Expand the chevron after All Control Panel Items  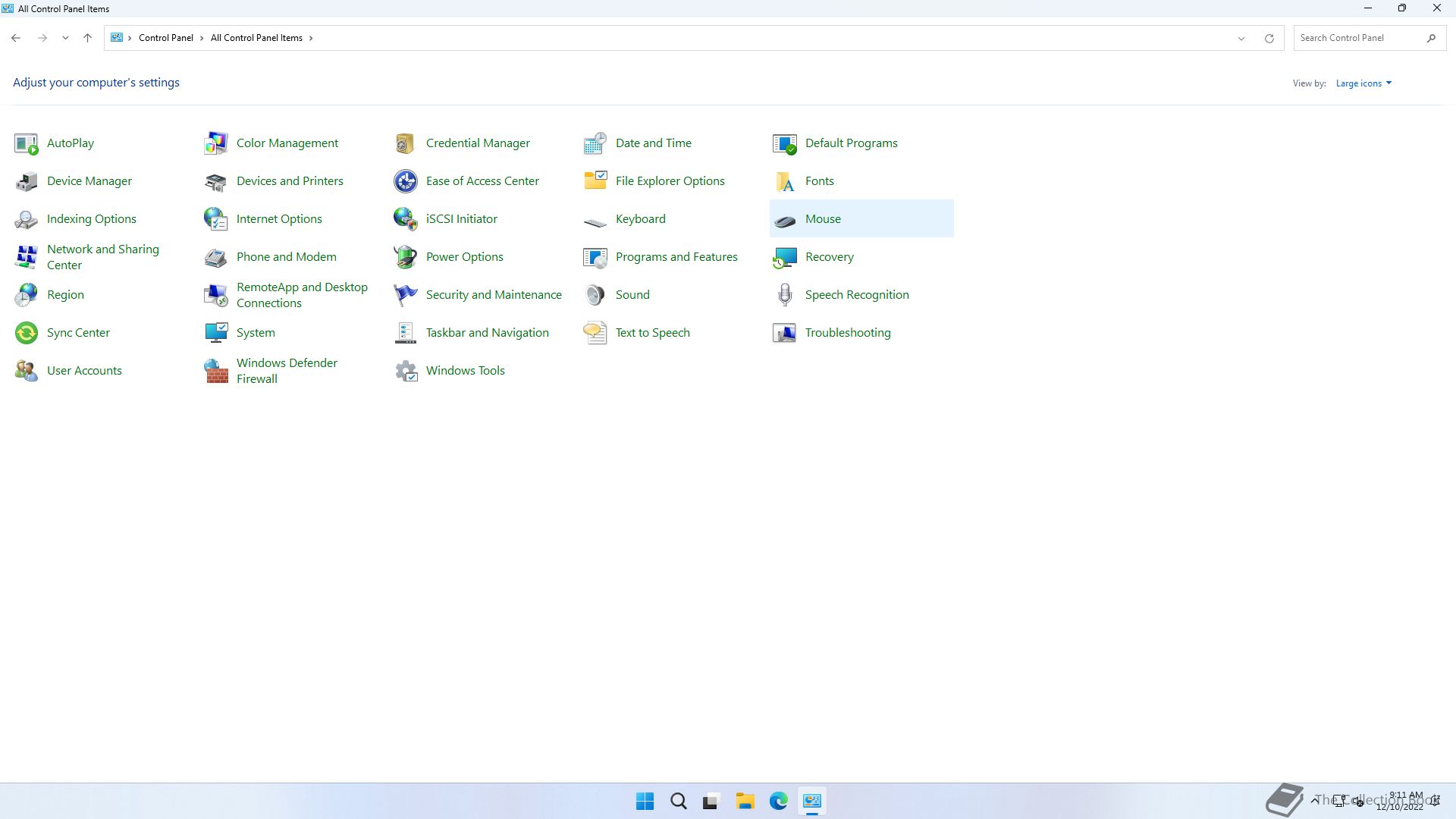(x=311, y=38)
